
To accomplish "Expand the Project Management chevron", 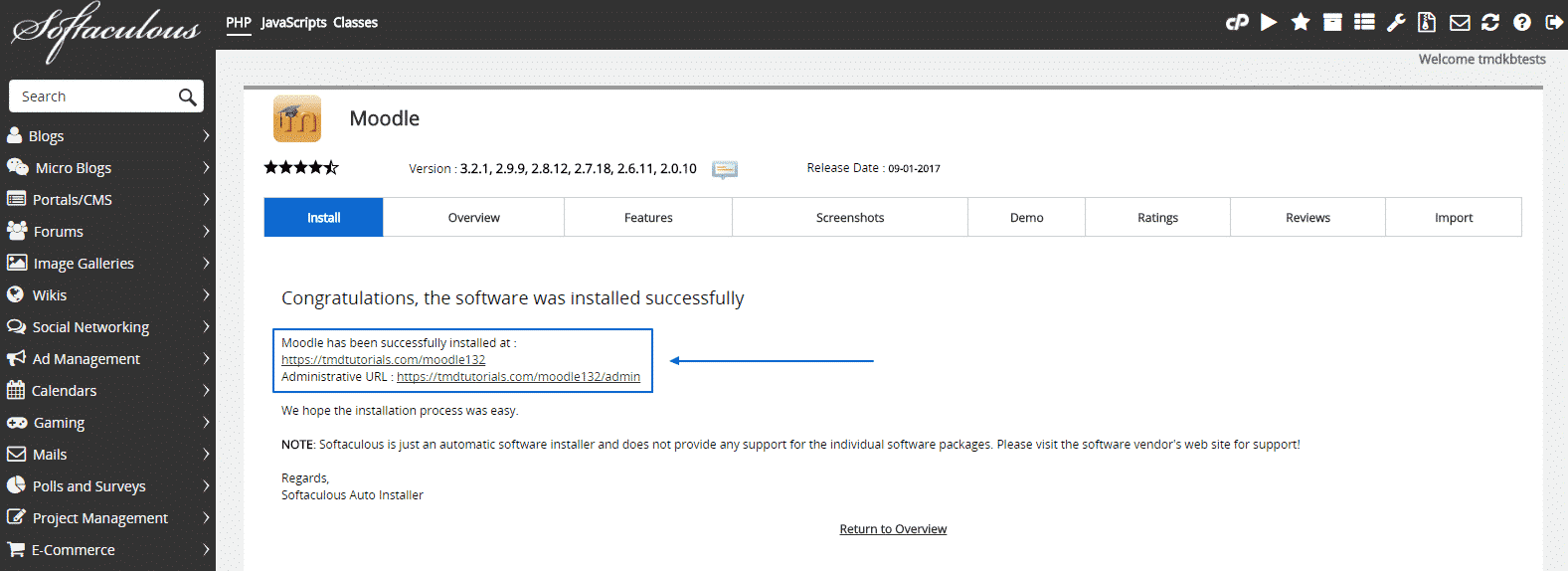I will 206,517.
